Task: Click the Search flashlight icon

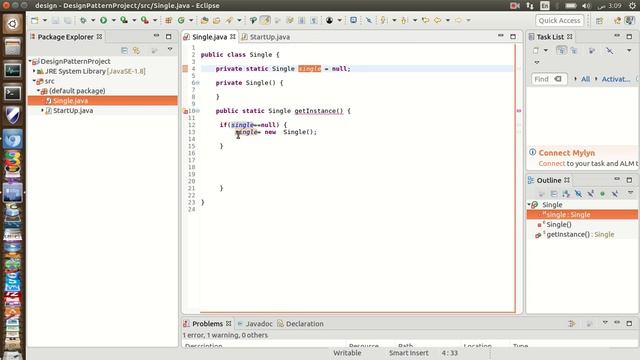Action: tap(229, 20)
